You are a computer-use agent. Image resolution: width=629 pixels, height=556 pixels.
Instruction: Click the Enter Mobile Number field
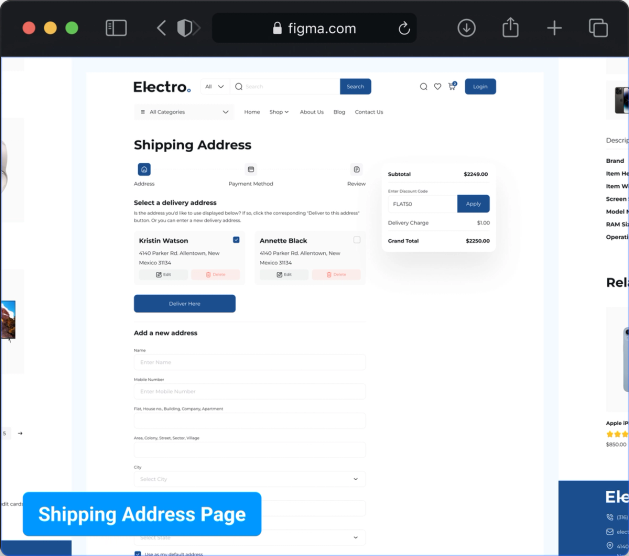click(x=250, y=392)
